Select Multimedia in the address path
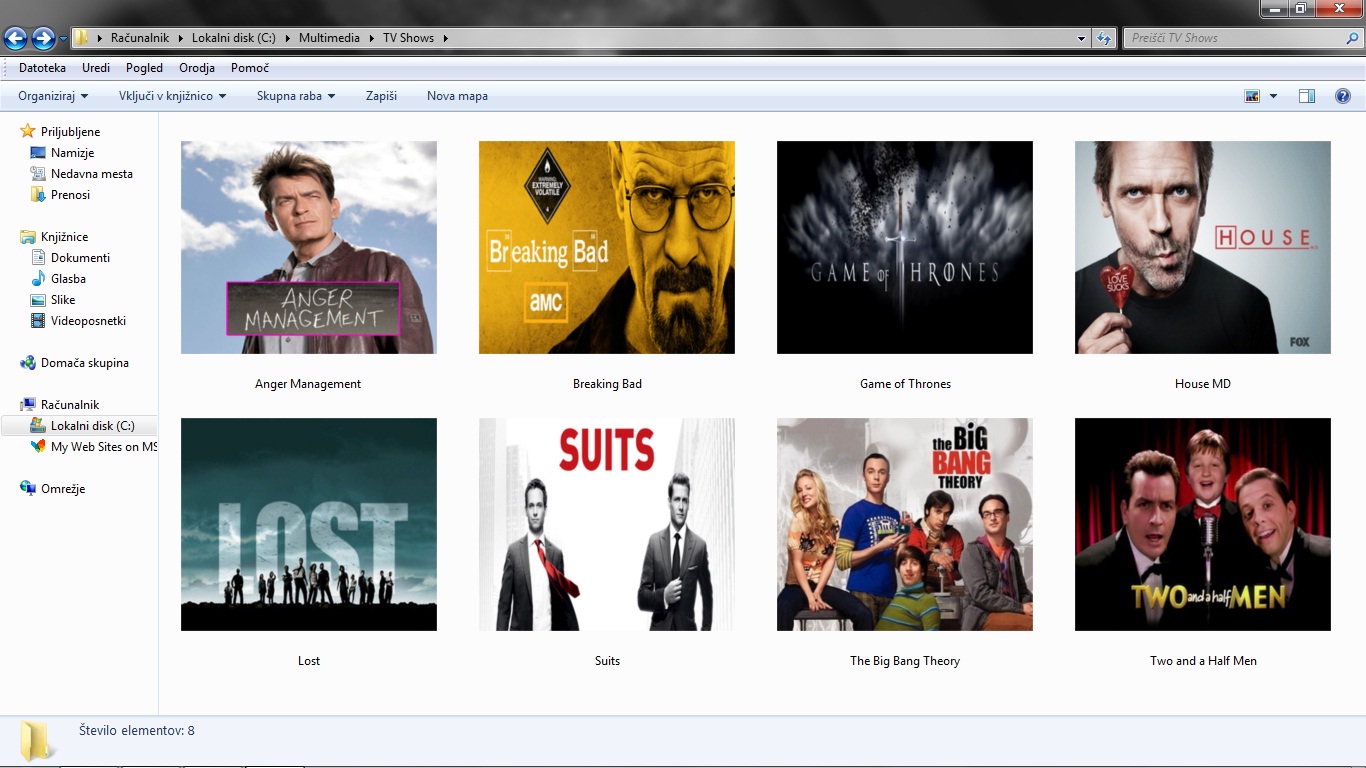Viewport: 1366px width, 768px height. tap(330, 38)
